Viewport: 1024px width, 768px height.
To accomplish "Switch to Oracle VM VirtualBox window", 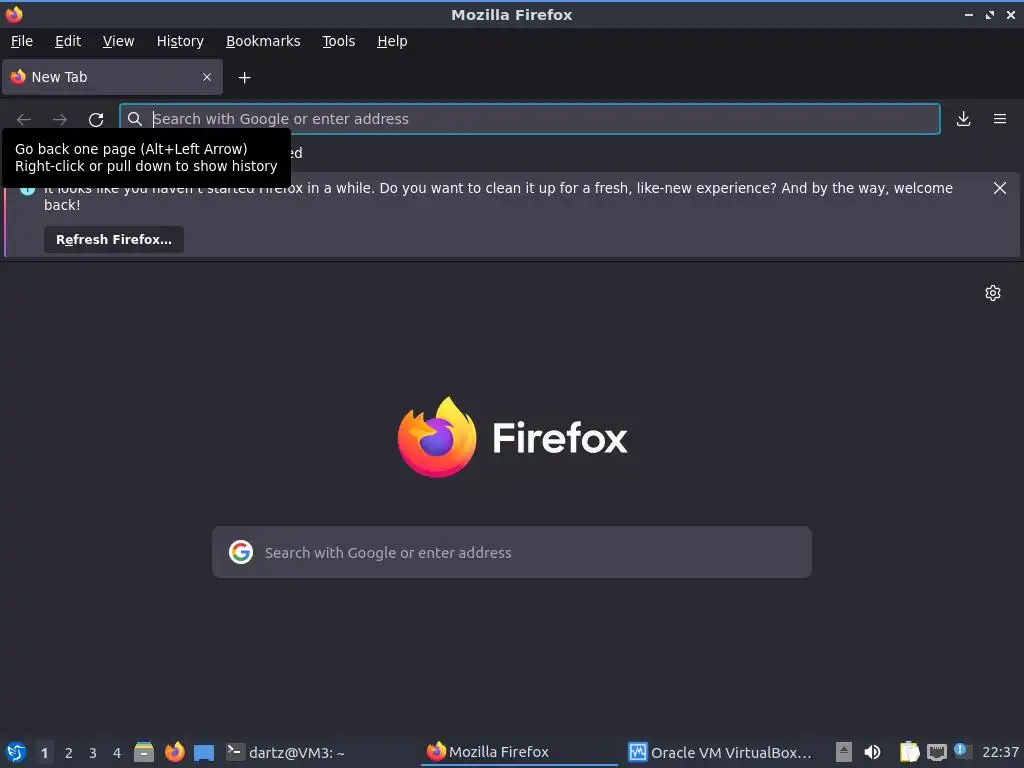I will pyautogui.click(x=720, y=752).
